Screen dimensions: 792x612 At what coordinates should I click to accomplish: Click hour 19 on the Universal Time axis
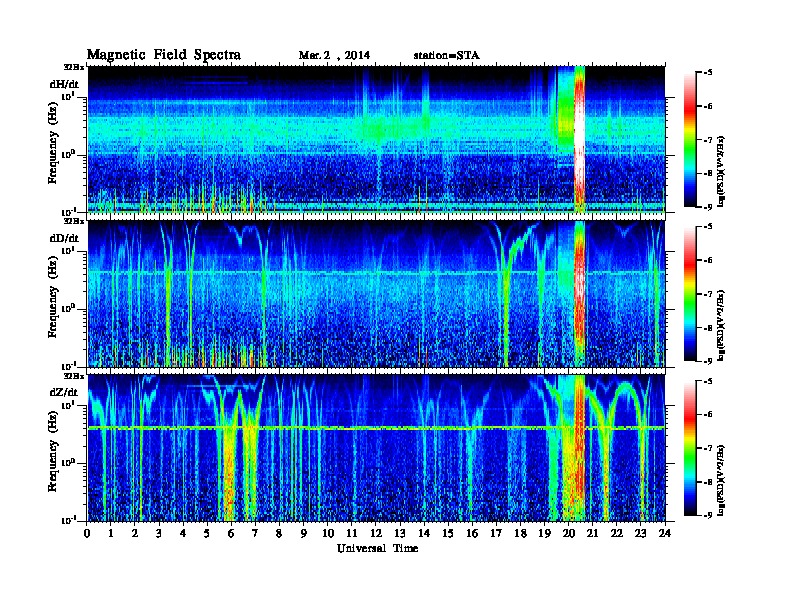click(544, 534)
